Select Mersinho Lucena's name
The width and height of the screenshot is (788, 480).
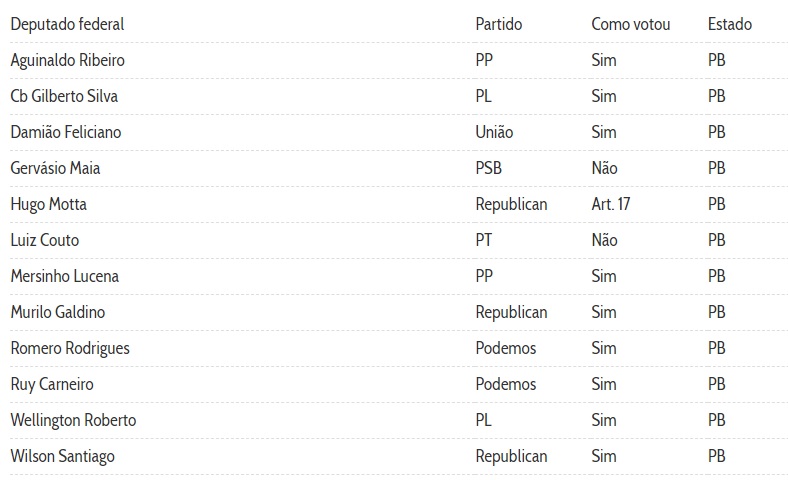[x=65, y=276]
